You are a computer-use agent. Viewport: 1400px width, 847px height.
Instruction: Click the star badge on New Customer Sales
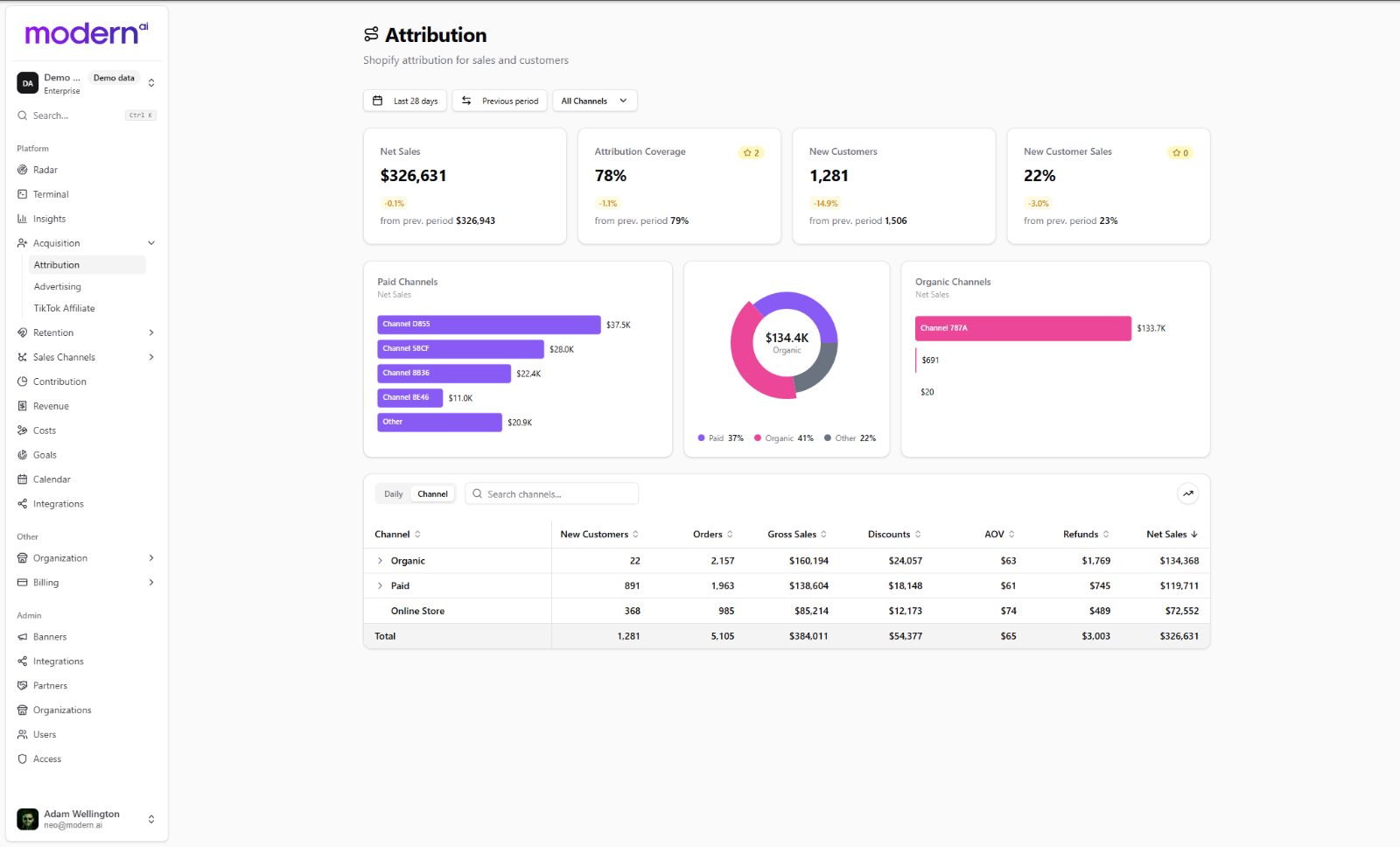(x=1179, y=152)
